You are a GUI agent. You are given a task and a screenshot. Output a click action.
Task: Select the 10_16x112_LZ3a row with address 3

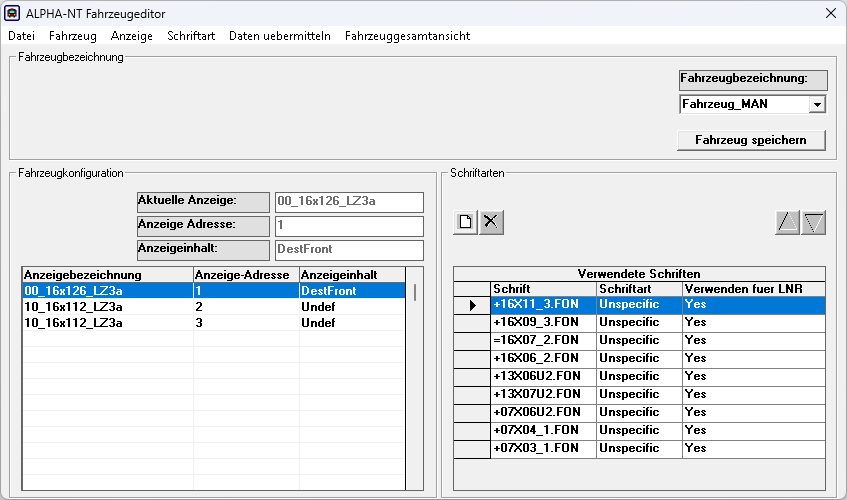(x=214, y=323)
